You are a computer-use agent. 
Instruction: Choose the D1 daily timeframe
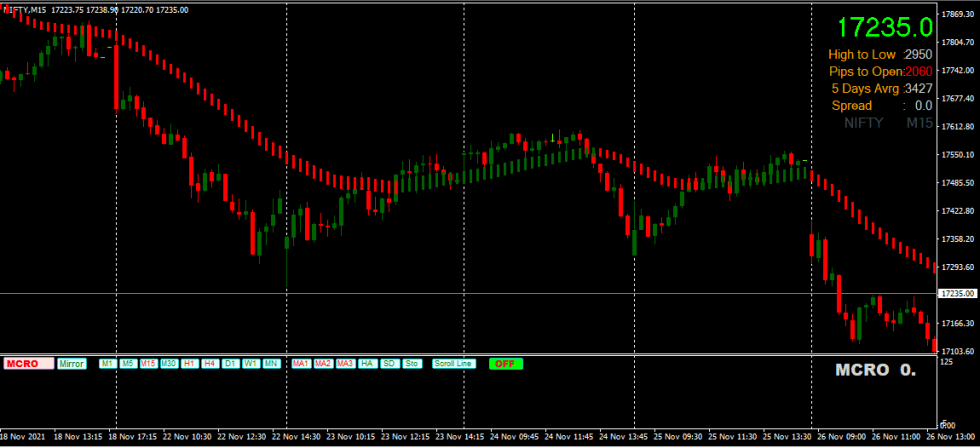click(x=230, y=364)
